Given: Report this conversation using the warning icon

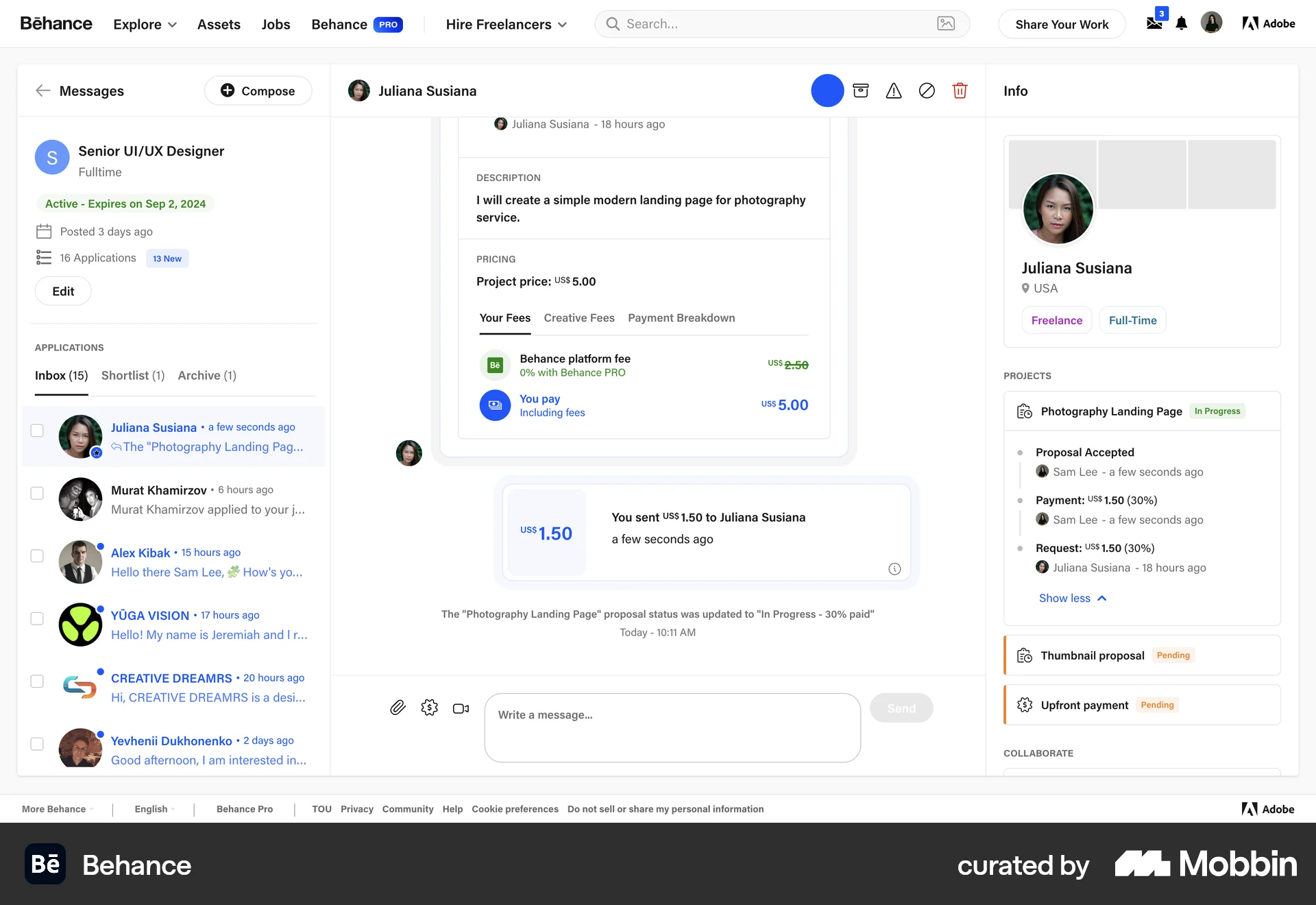Looking at the screenshot, I should pyautogui.click(x=894, y=90).
